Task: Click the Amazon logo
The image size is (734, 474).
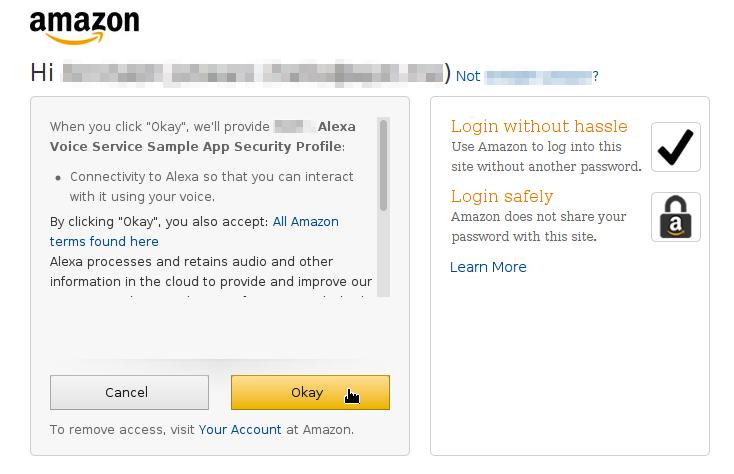Action: [x=84, y=26]
